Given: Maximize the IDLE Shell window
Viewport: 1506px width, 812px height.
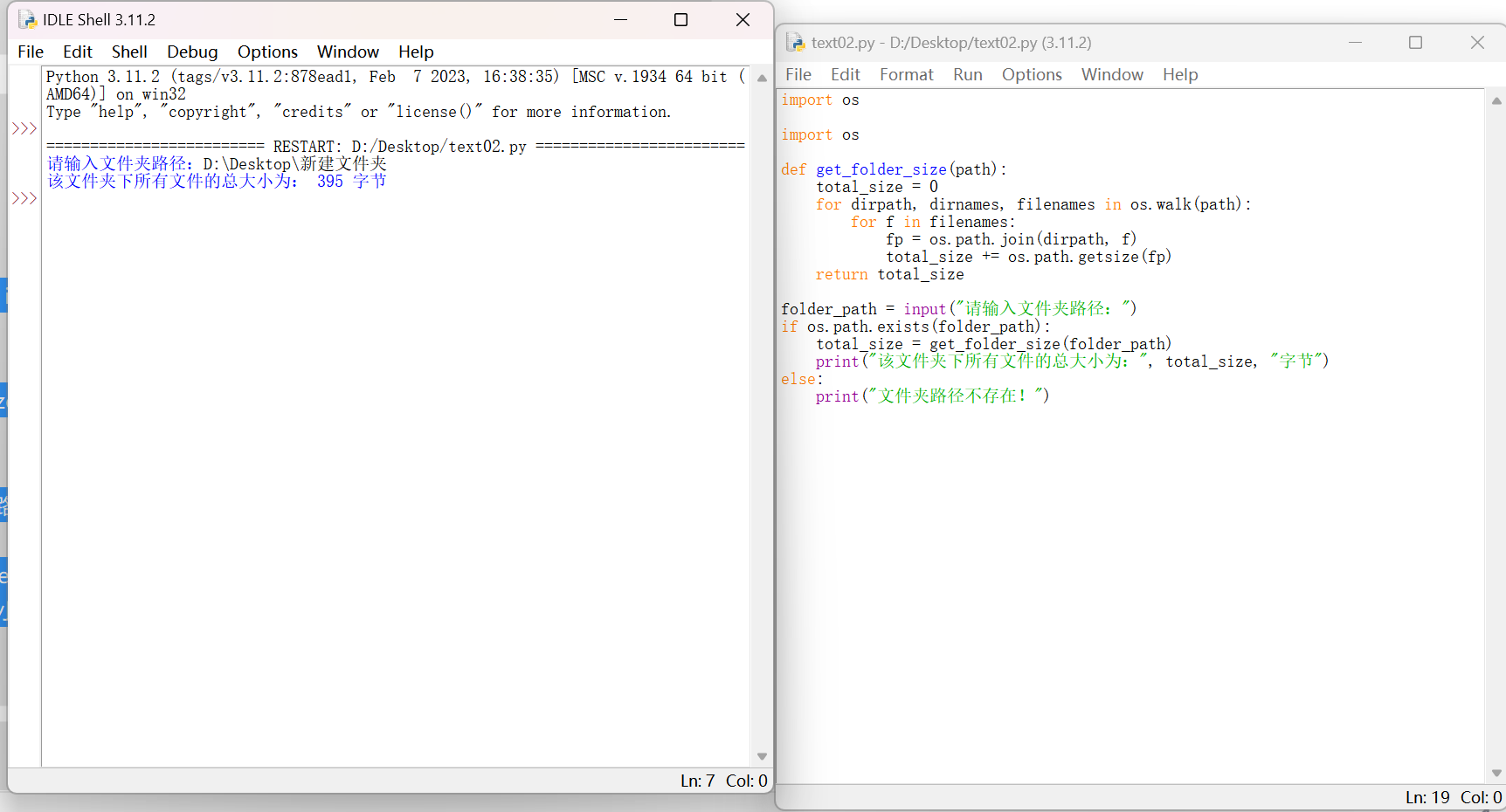Looking at the screenshot, I should pyautogui.click(x=680, y=19).
